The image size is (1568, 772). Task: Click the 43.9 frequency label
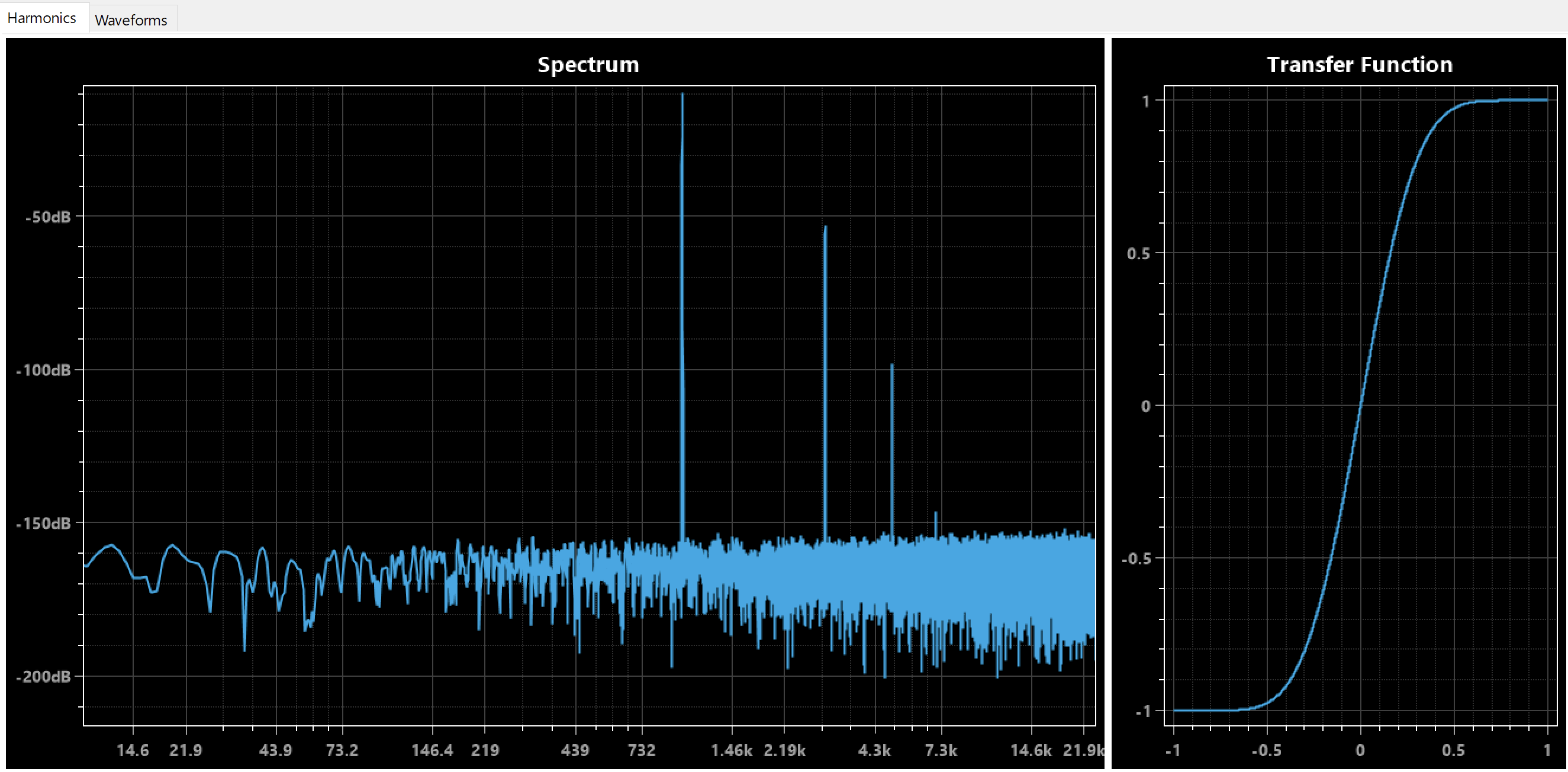pos(276,750)
